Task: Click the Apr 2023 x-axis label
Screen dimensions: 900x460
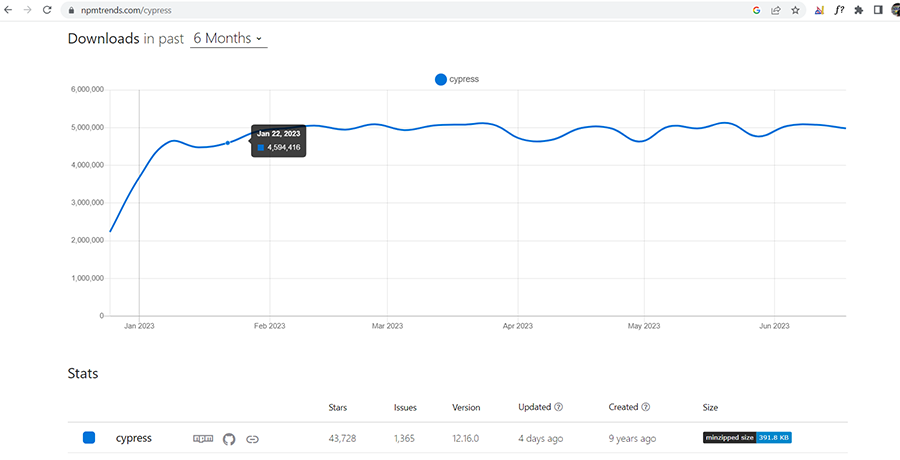Action: click(518, 326)
